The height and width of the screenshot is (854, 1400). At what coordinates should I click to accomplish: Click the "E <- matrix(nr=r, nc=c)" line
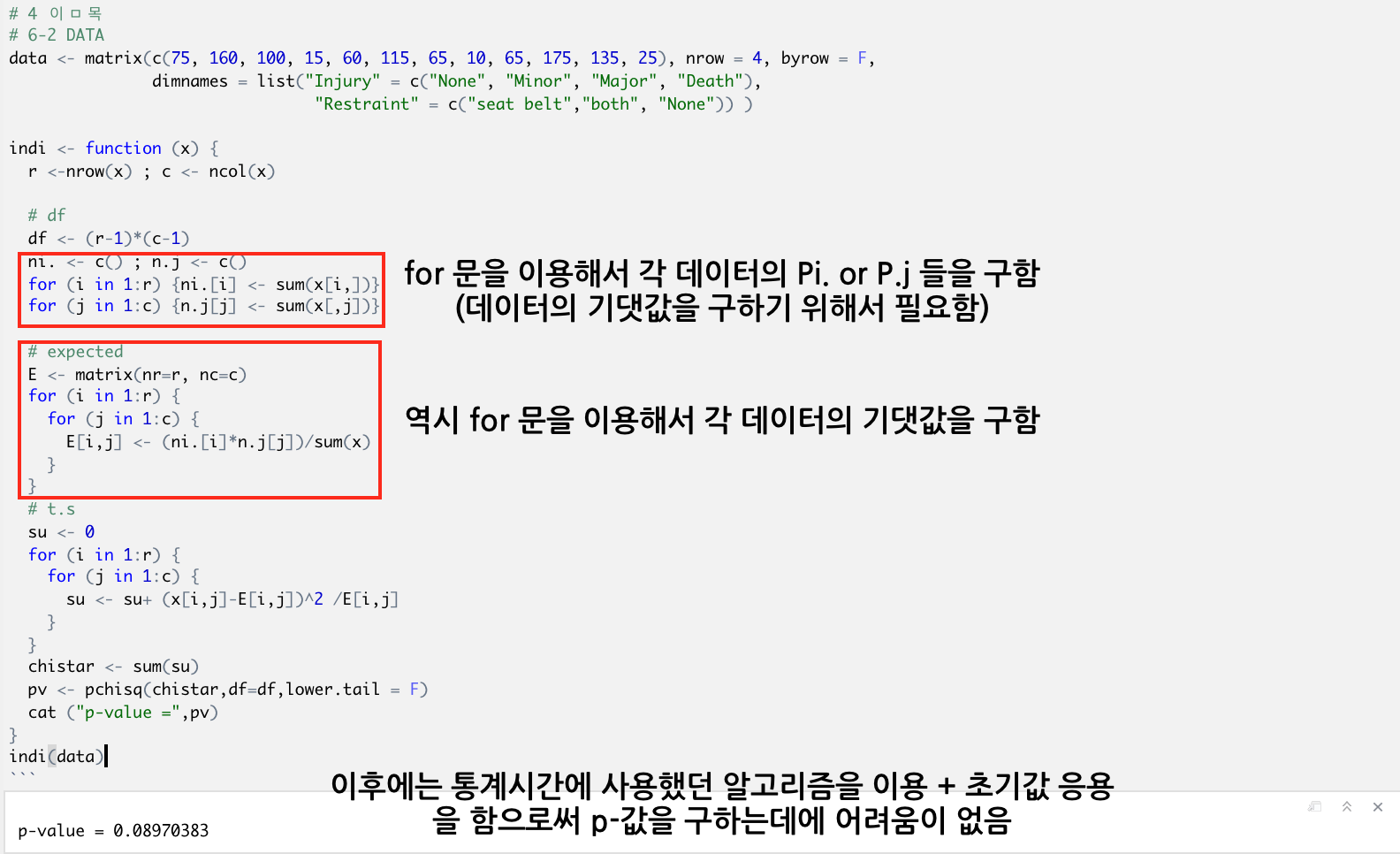(x=137, y=375)
